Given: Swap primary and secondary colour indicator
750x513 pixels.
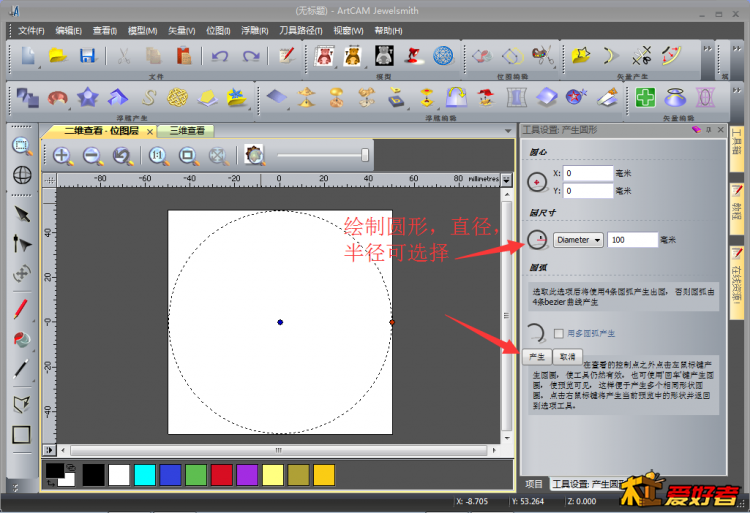Looking at the screenshot, I should 50,483.
